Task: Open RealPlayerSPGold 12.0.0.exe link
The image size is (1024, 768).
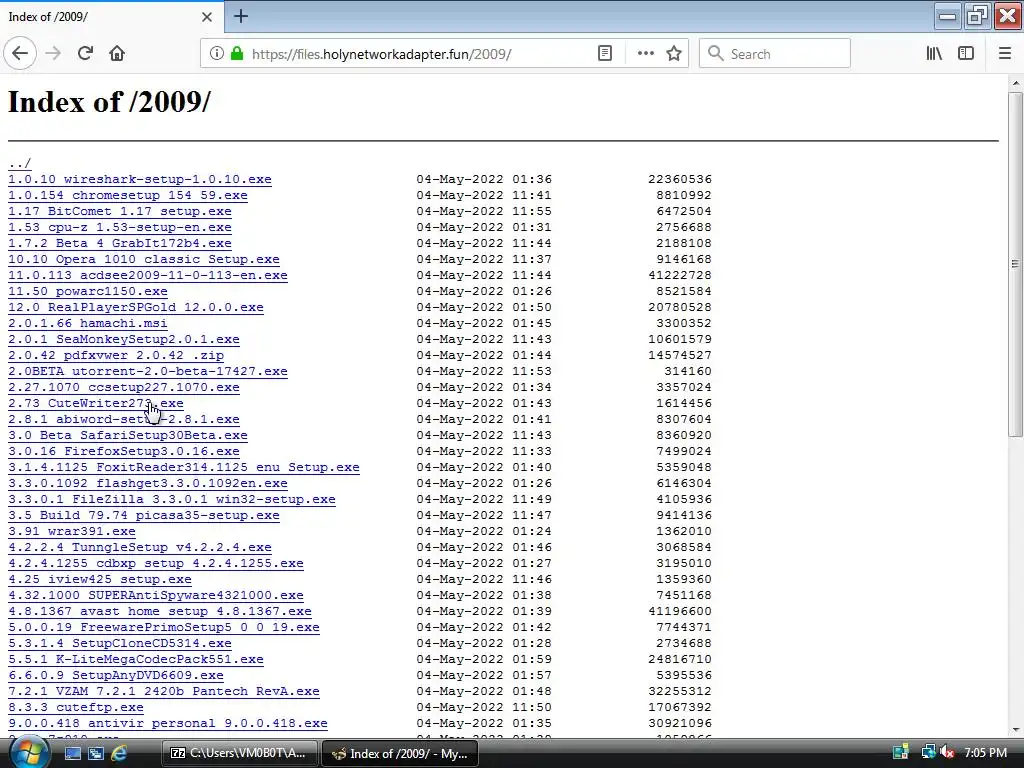Action: click(x=136, y=307)
